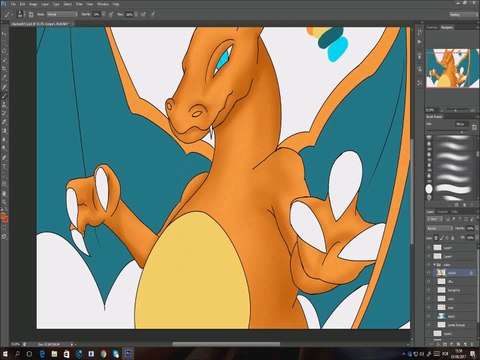Select the History Brush tool

click(4, 113)
